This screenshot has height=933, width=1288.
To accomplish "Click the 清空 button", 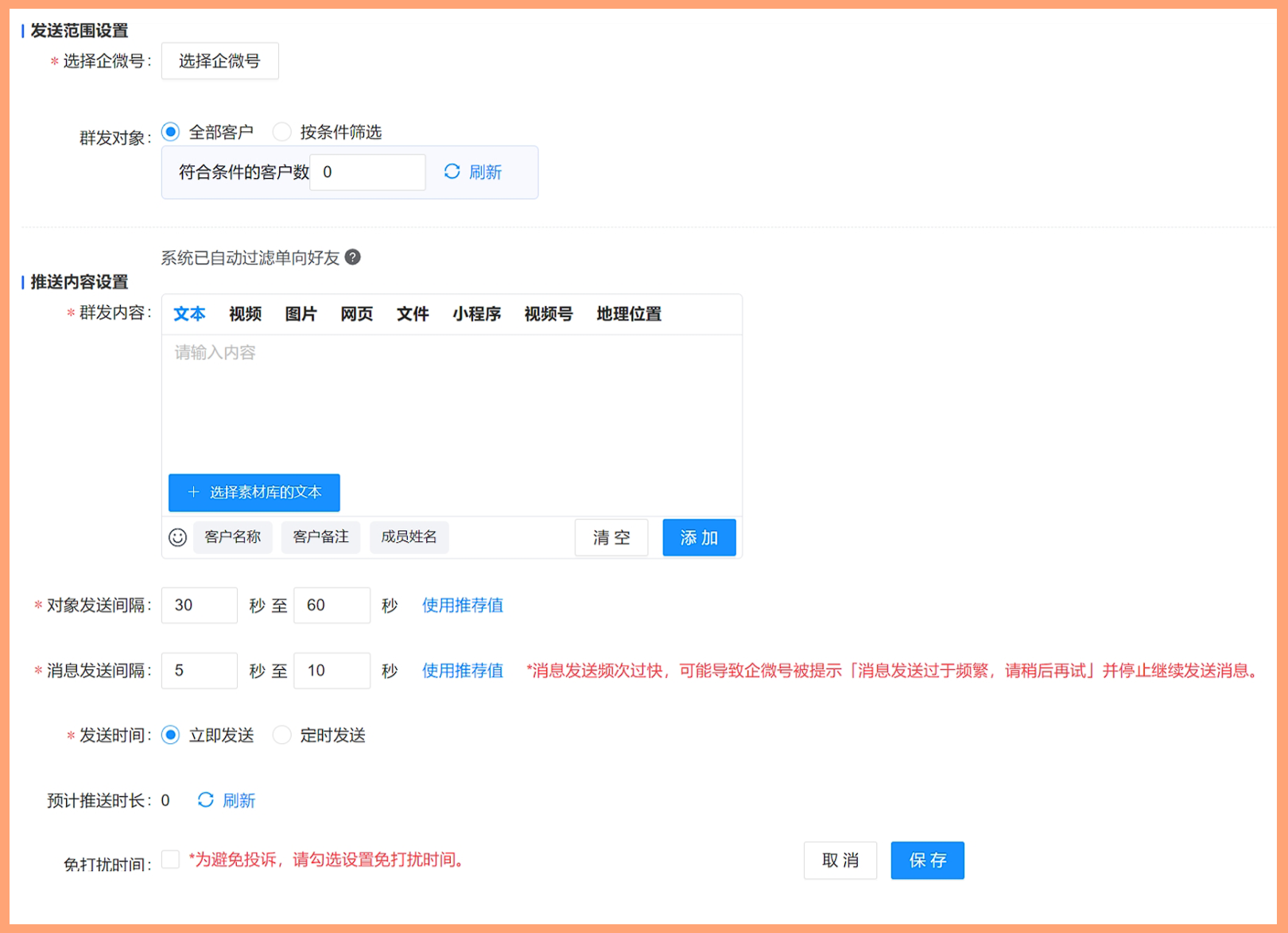I will tap(611, 538).
